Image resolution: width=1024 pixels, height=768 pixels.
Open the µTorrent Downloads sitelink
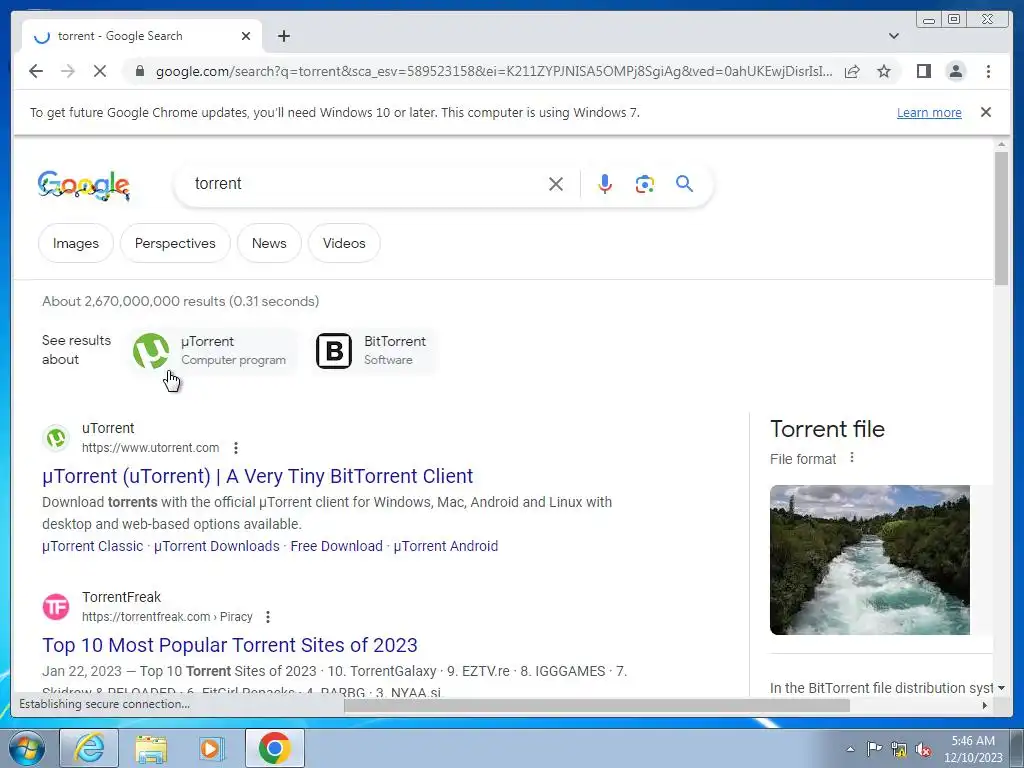(x=216, y=546)
